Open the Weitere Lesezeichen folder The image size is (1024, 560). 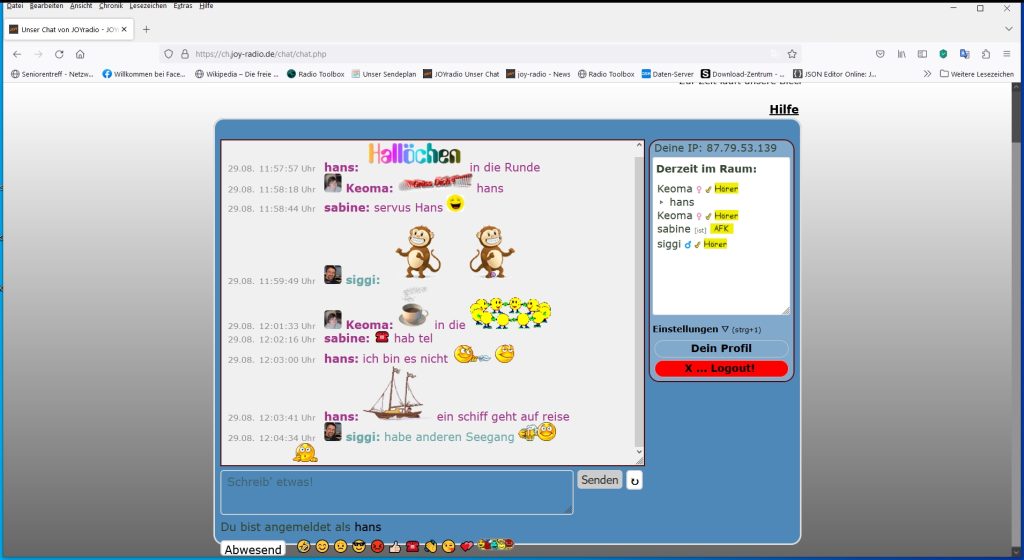[x=977, y=74]
